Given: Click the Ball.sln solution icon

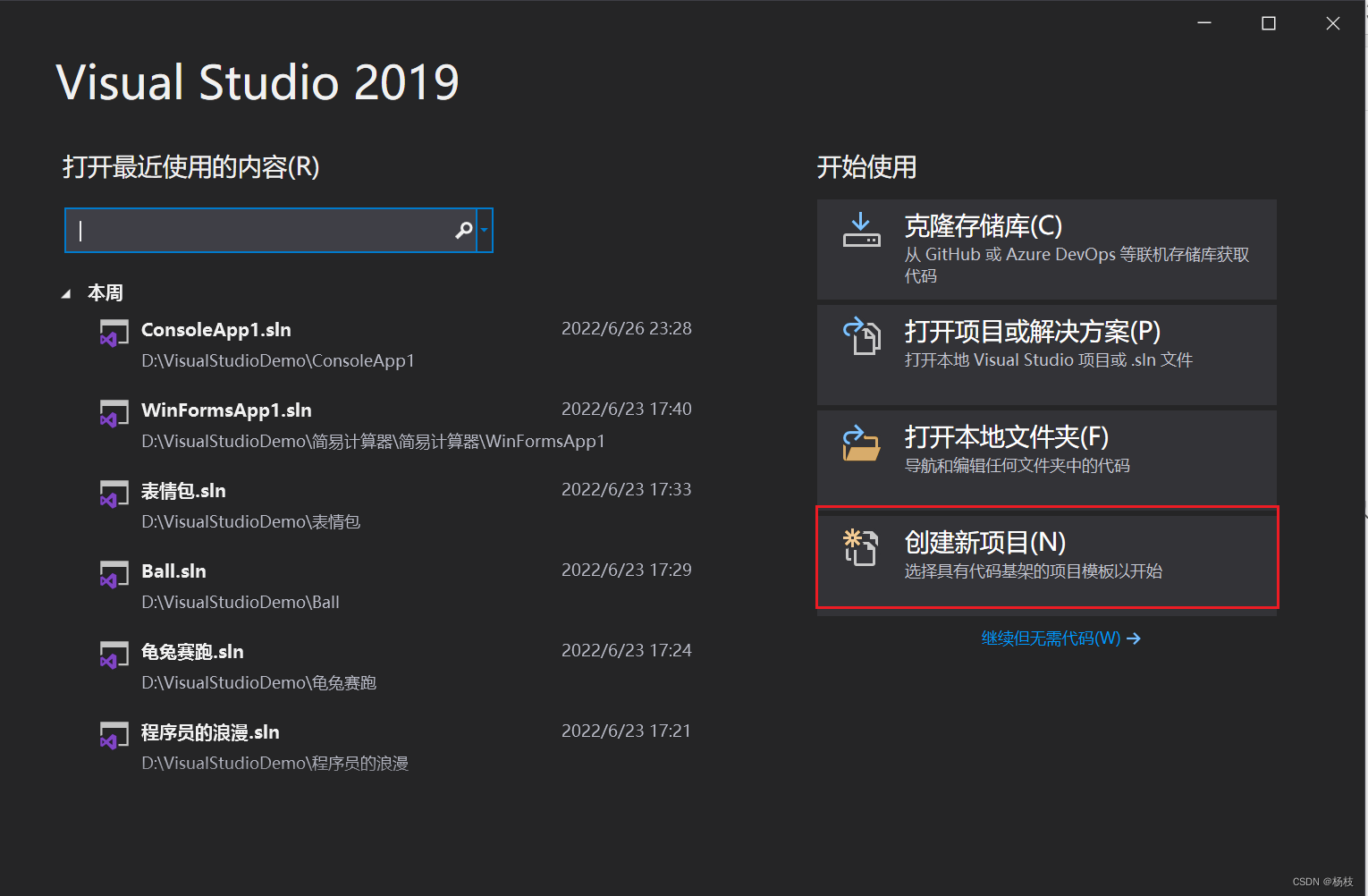Looking at the screenshot, I should 114,574.
